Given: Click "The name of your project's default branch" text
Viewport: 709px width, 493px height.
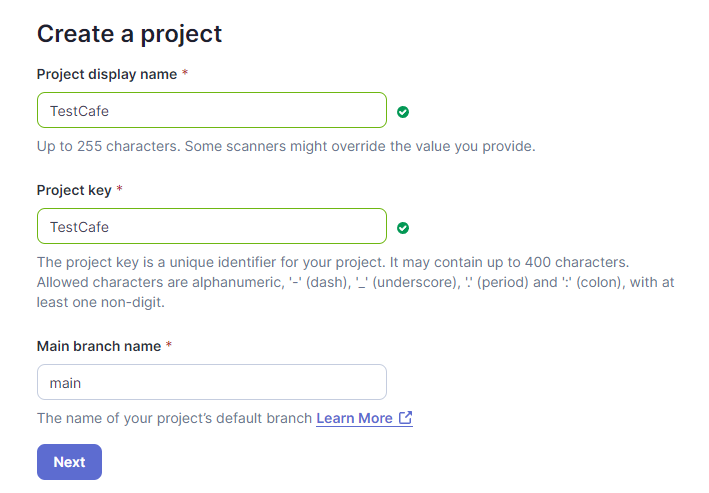Looking at the screenshot, I should (x=174, y=418).
